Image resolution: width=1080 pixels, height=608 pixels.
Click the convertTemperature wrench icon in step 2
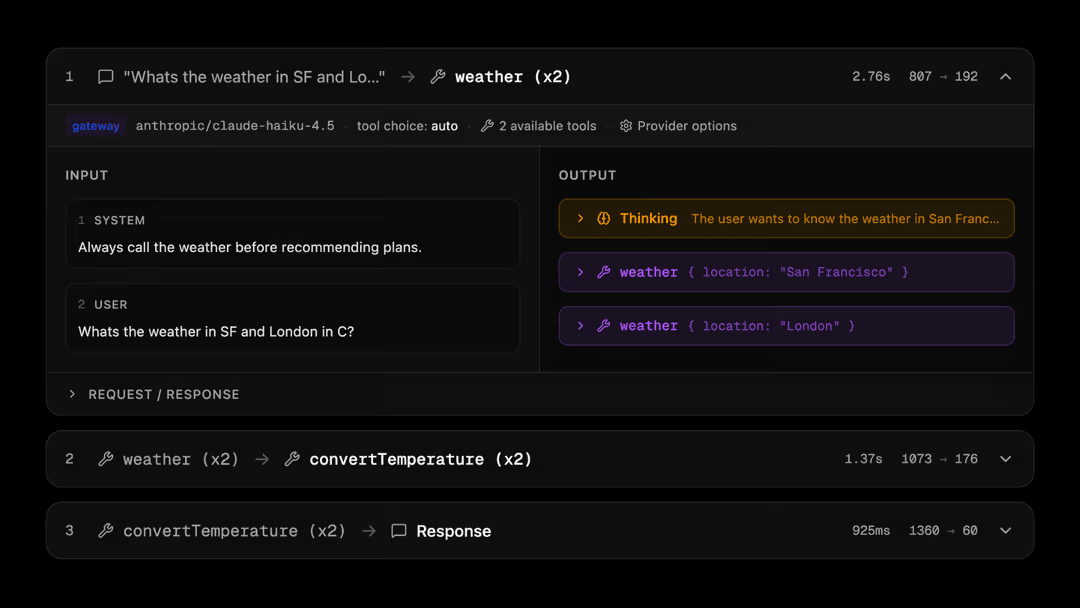[292, 459]
